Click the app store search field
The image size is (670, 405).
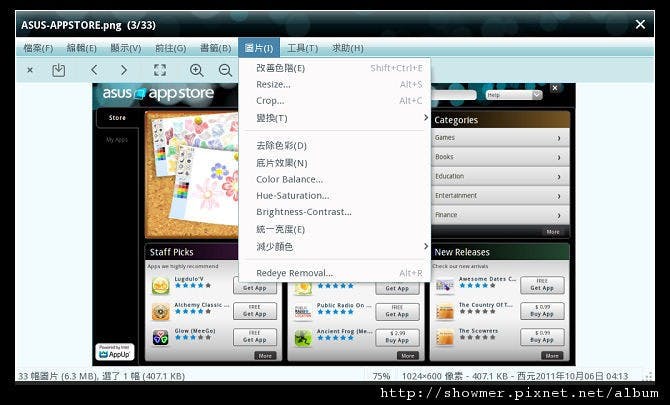453,95
